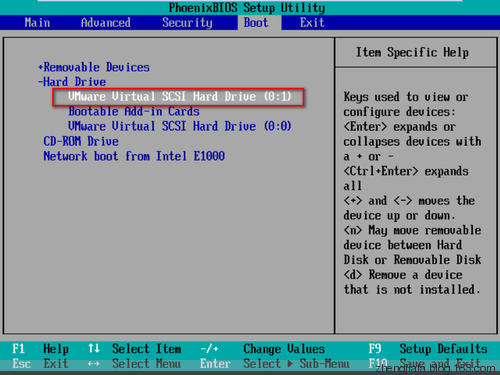Click the PhoenixBIOS Setup Utility title

click(247, 8)
